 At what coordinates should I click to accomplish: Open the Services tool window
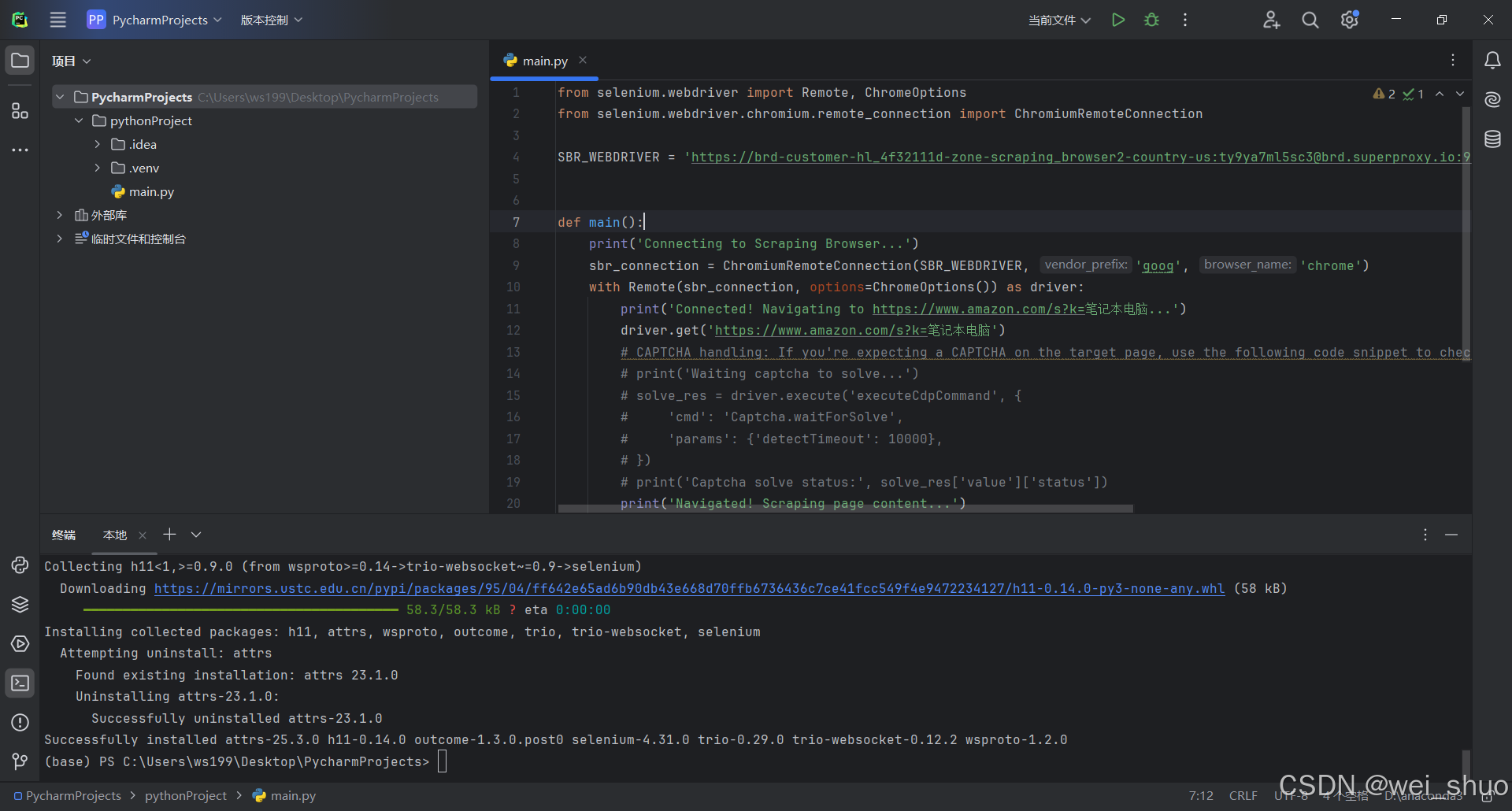click(x=20, y=643)
